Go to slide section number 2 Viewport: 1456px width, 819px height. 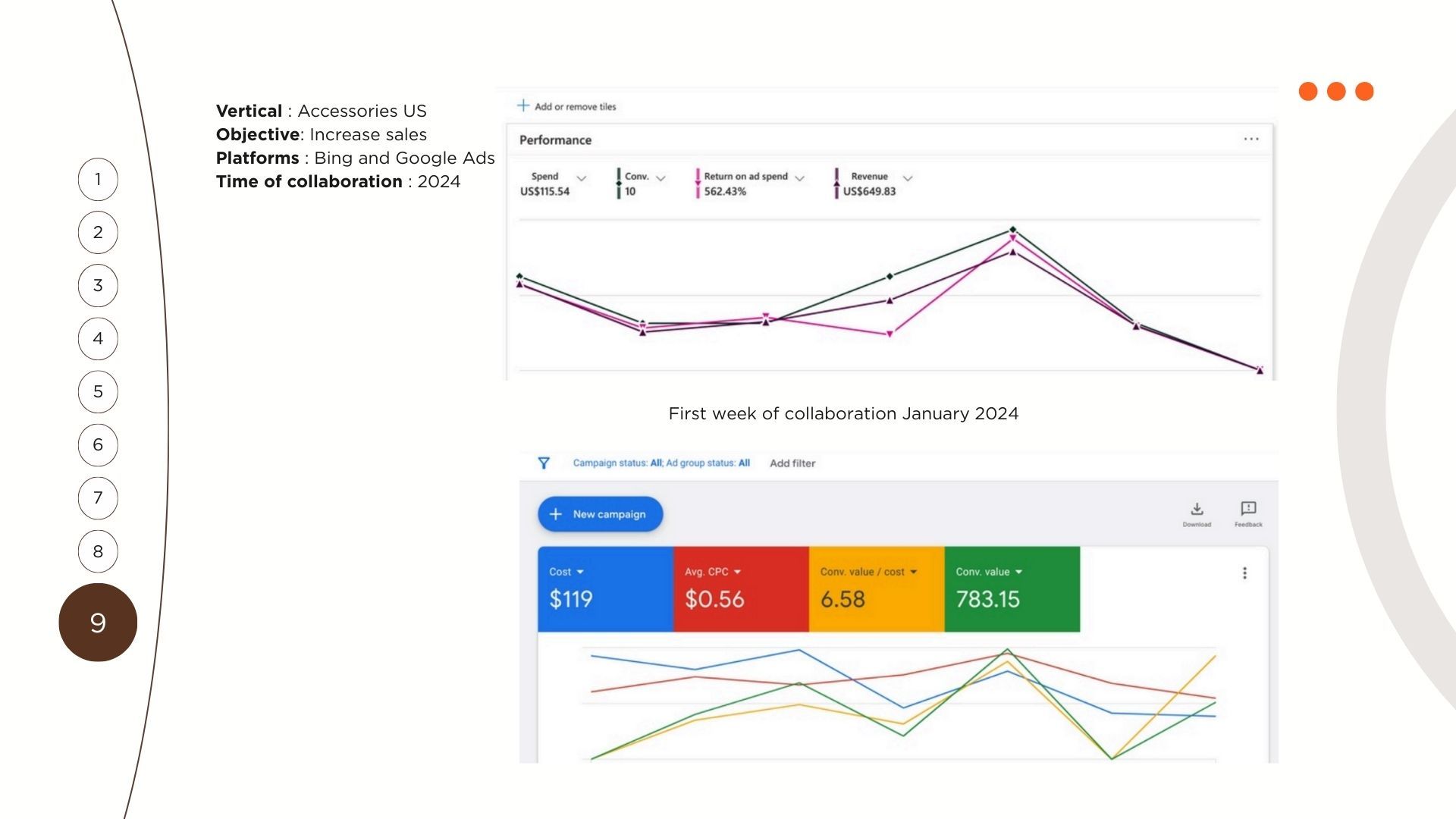click(x=98, y=233)
